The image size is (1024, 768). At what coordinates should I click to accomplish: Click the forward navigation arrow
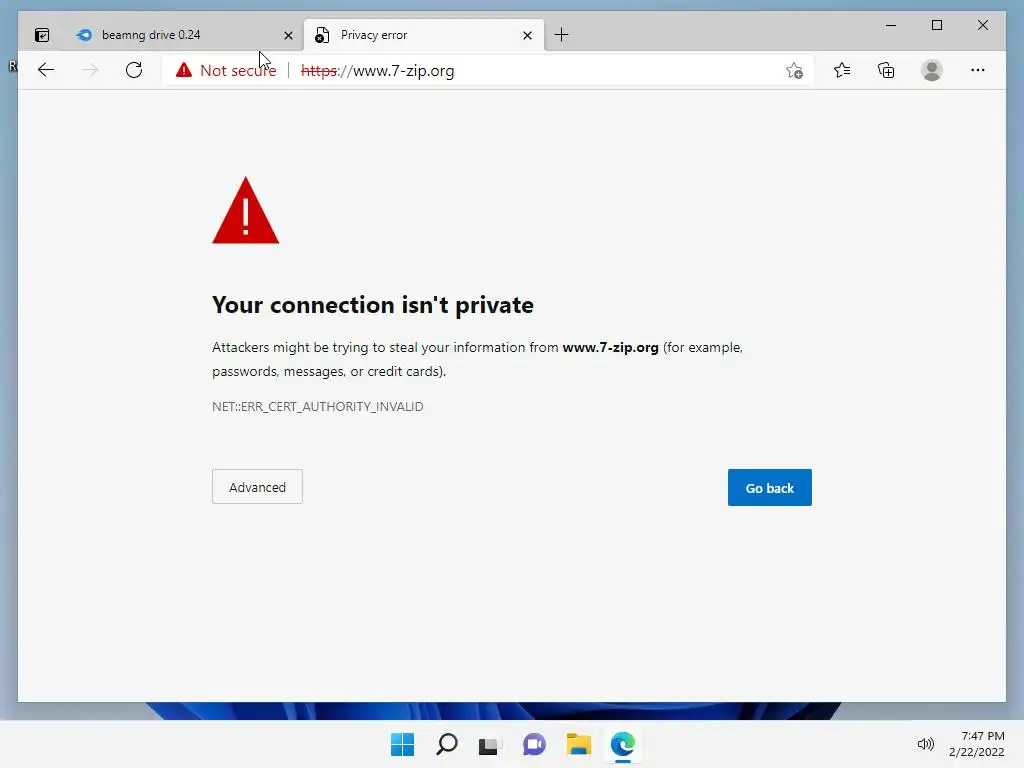pyautogui.click(x=90, y=70)
